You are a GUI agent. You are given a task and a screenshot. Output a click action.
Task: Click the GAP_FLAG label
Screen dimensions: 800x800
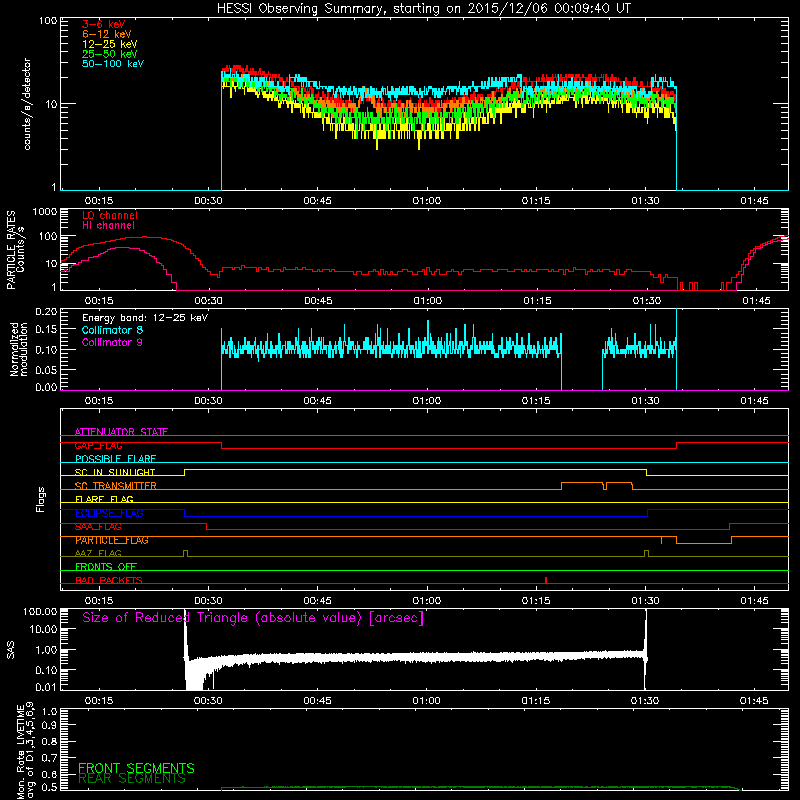coord(98,445)
